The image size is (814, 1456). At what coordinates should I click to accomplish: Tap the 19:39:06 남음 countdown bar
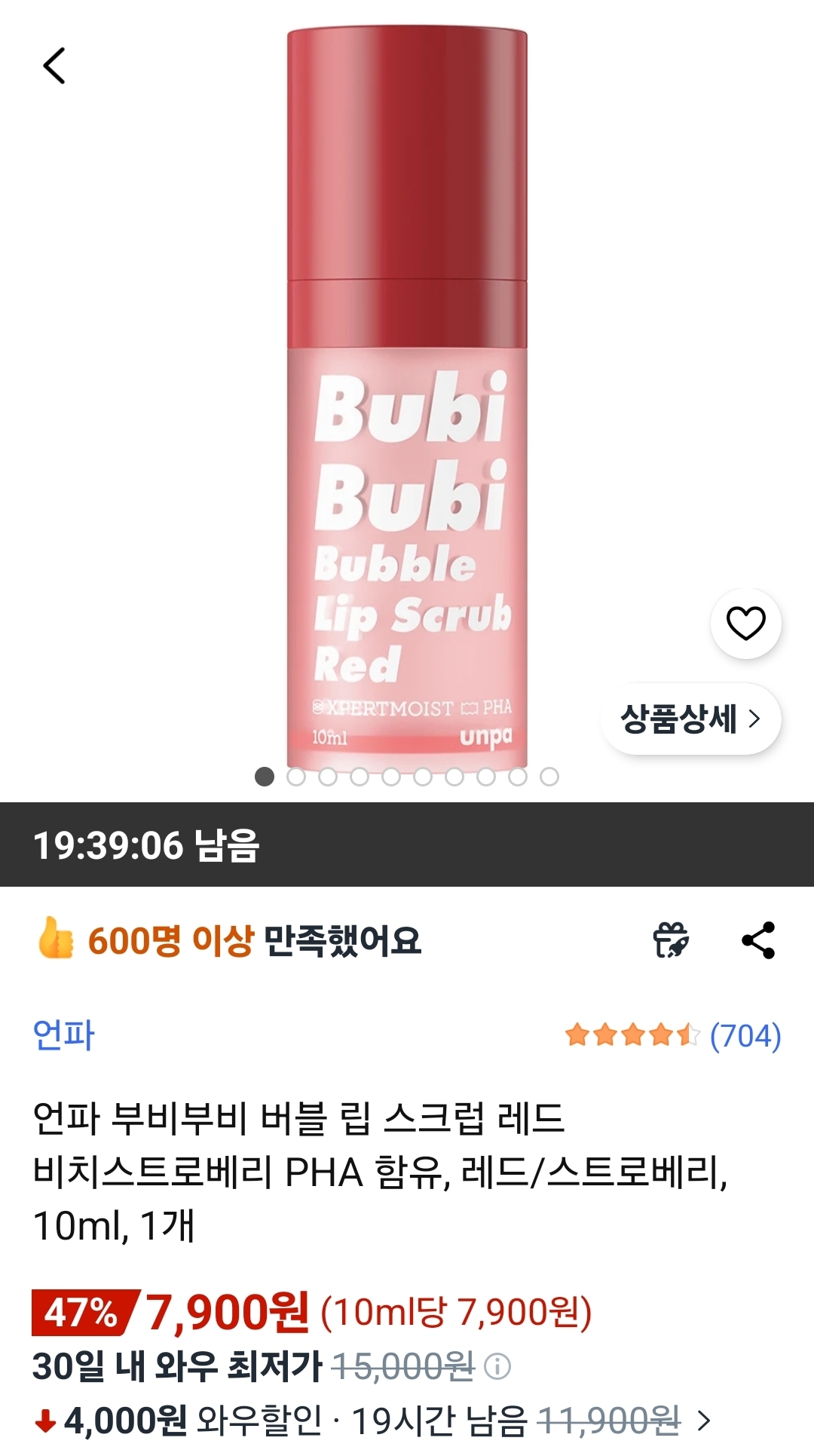tap(407, 844)
